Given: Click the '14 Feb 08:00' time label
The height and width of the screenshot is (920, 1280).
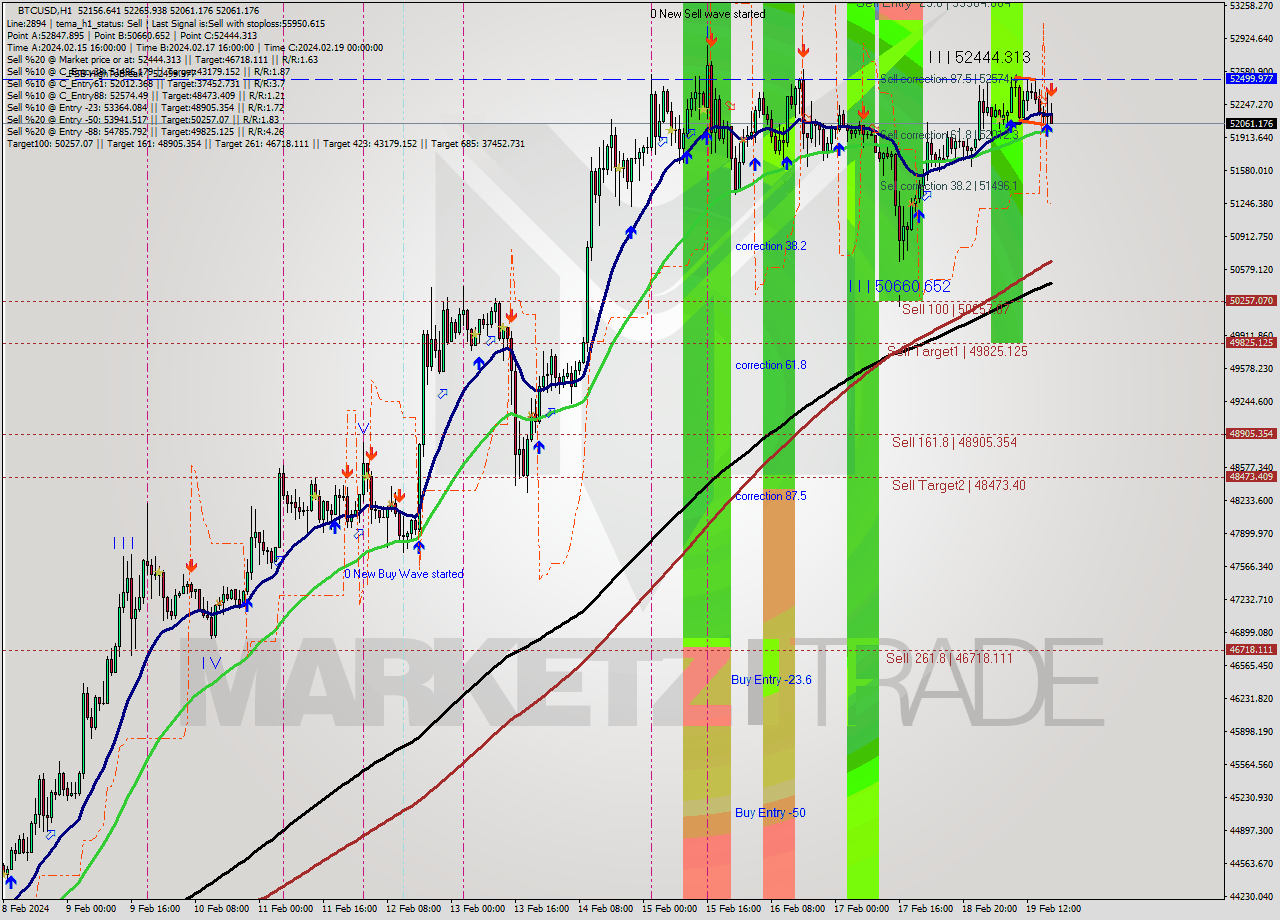Looking at the screenshot, I should coord(605,909).
